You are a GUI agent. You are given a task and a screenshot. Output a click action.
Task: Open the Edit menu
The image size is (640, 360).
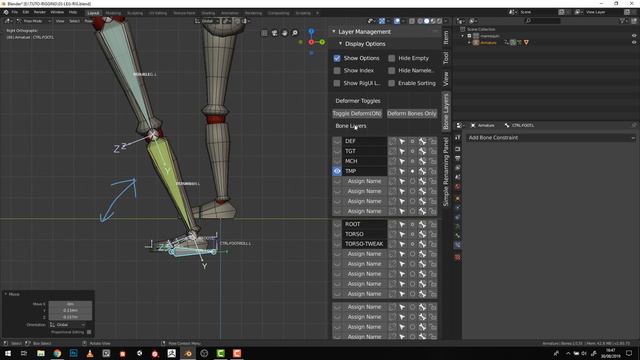(x=26, y=12)
